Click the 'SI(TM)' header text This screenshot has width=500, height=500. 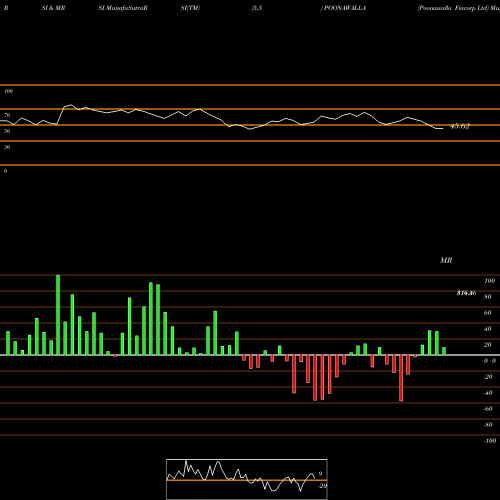pos(190,8)
